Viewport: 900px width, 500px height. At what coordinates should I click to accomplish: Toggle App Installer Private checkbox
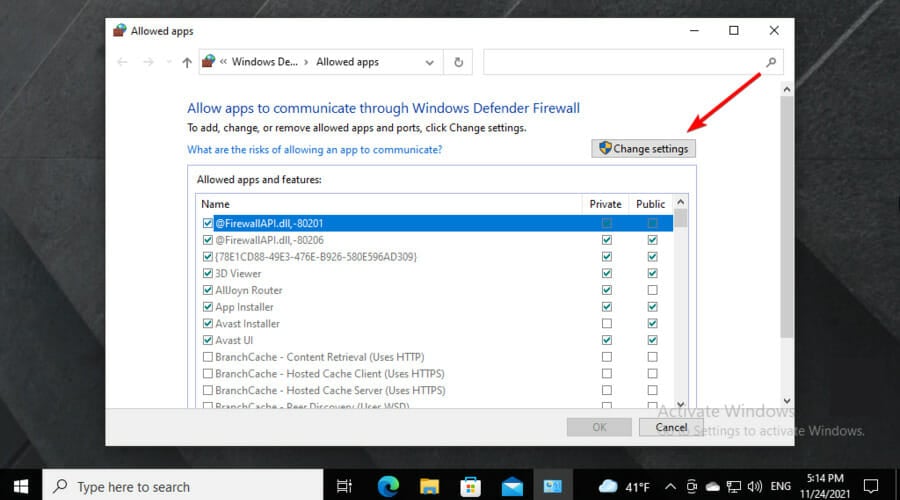pos(607,307)
